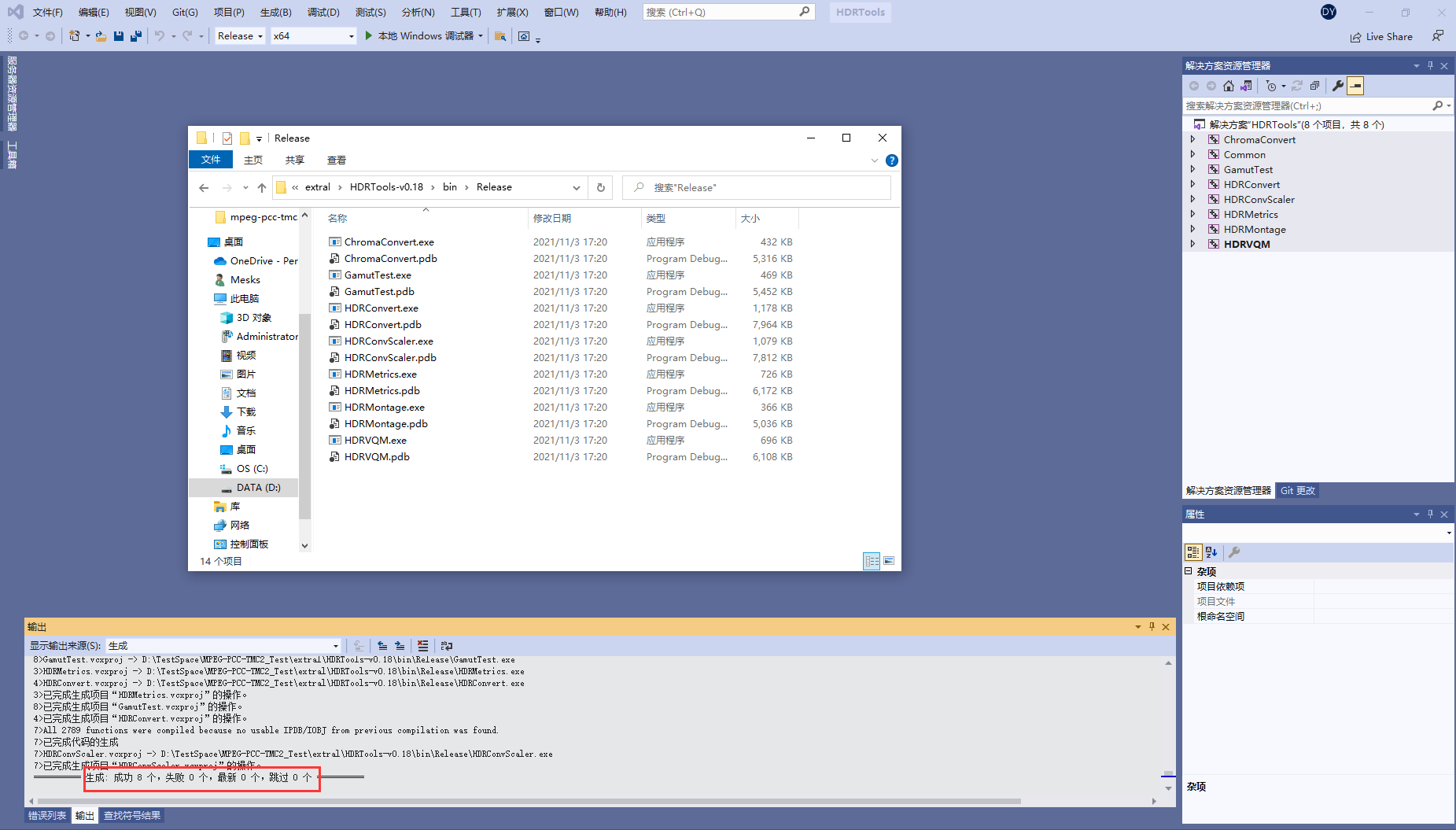The width and height of the screenshot is (1456, 830).
Task: Open the 调试(D) debug menu
Action: [x=323, y=12]
